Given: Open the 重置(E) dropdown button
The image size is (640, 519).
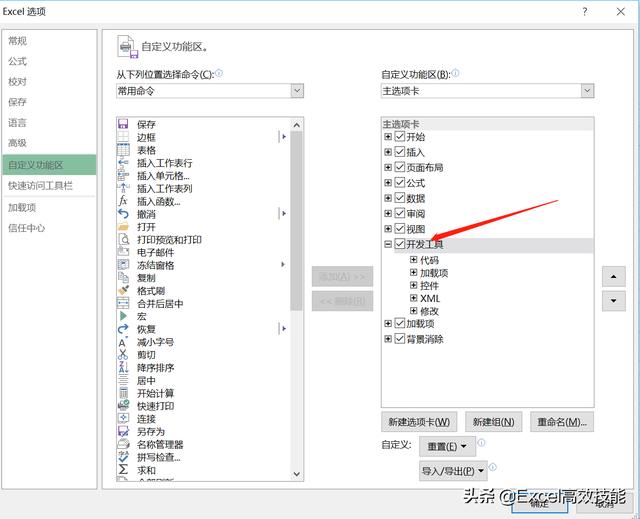Looking at the screenshot, I should [447, 446].
